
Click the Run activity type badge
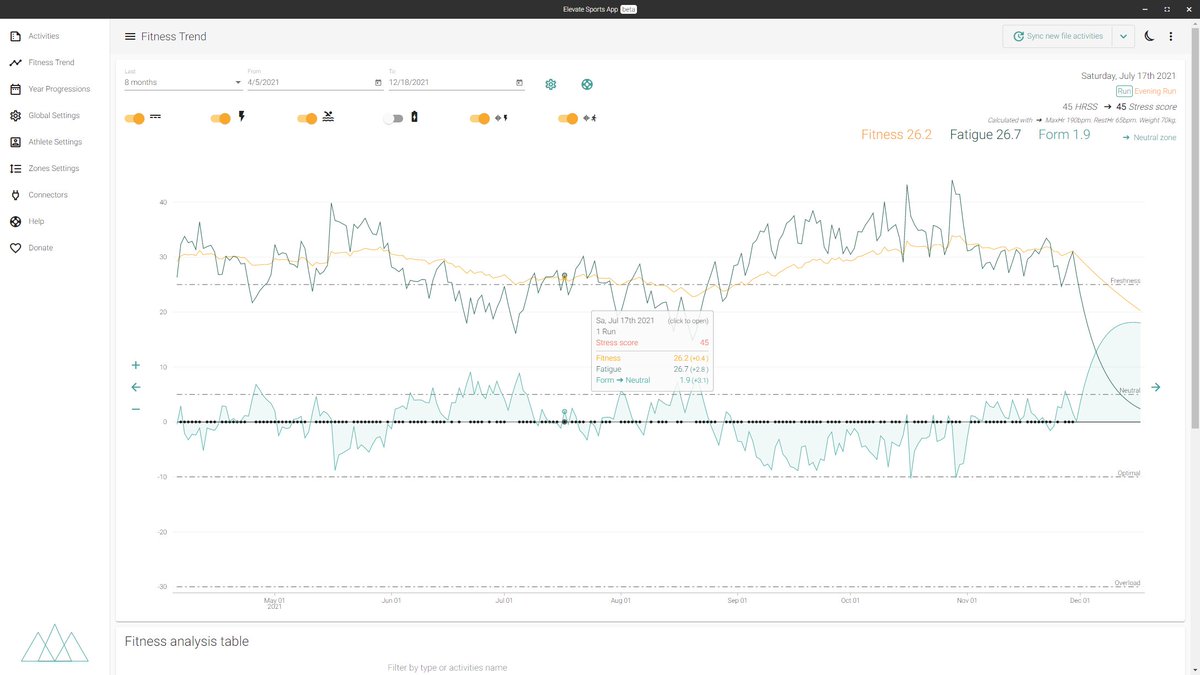(1124, 91)
